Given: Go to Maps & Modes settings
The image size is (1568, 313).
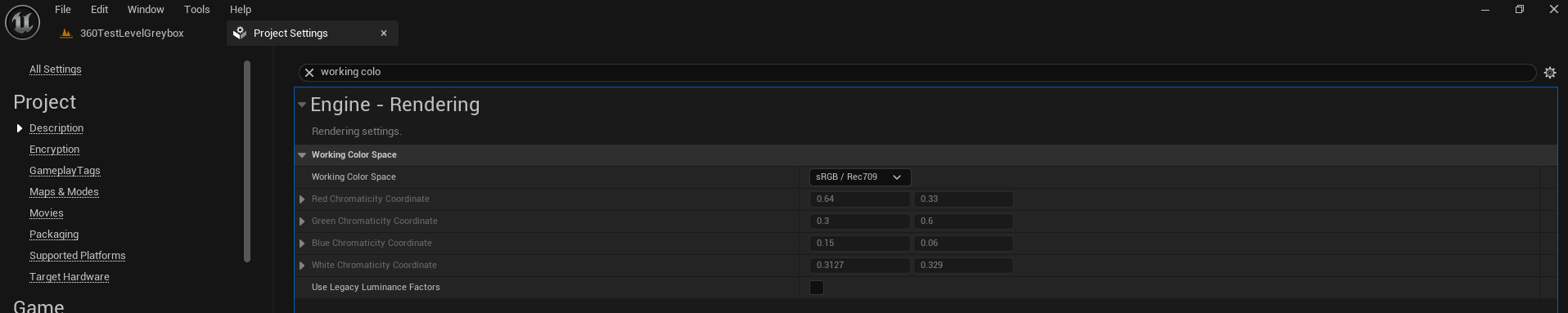Looking at the screenshot, I should pyautogui.click(x=64, y=192).
